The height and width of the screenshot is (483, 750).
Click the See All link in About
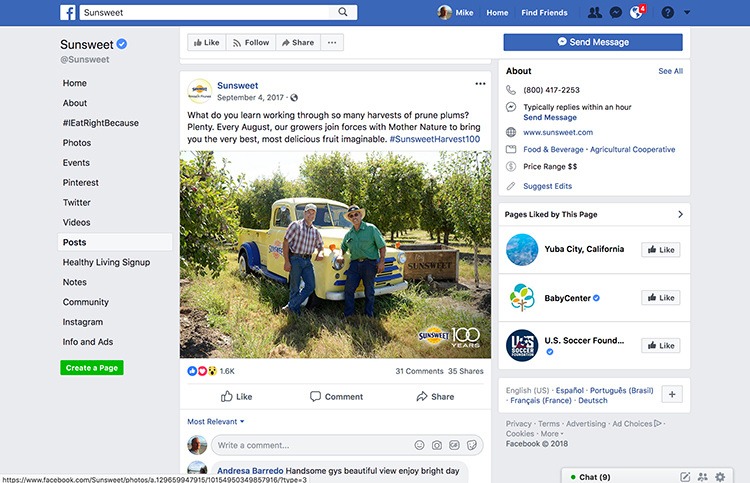click(671, 71)
